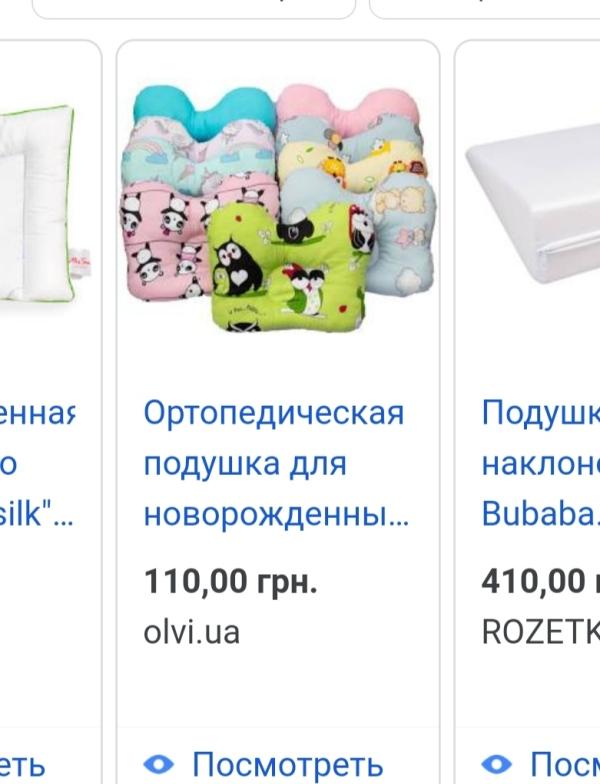The width and height of the screenshot is (600, 784).
Task: Open the Bubaba pillow product title
Action: click(x=540, y=464)
